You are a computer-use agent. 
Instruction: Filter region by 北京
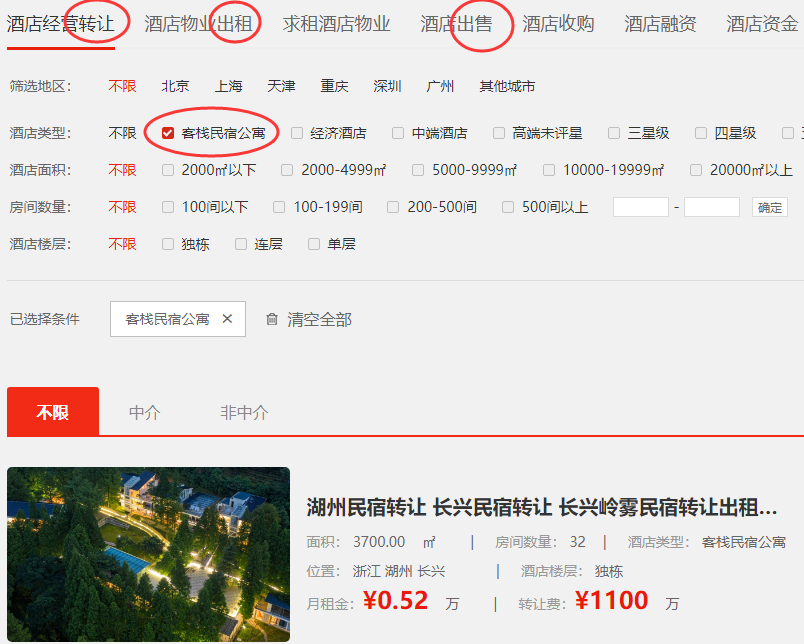click(175, 86)
